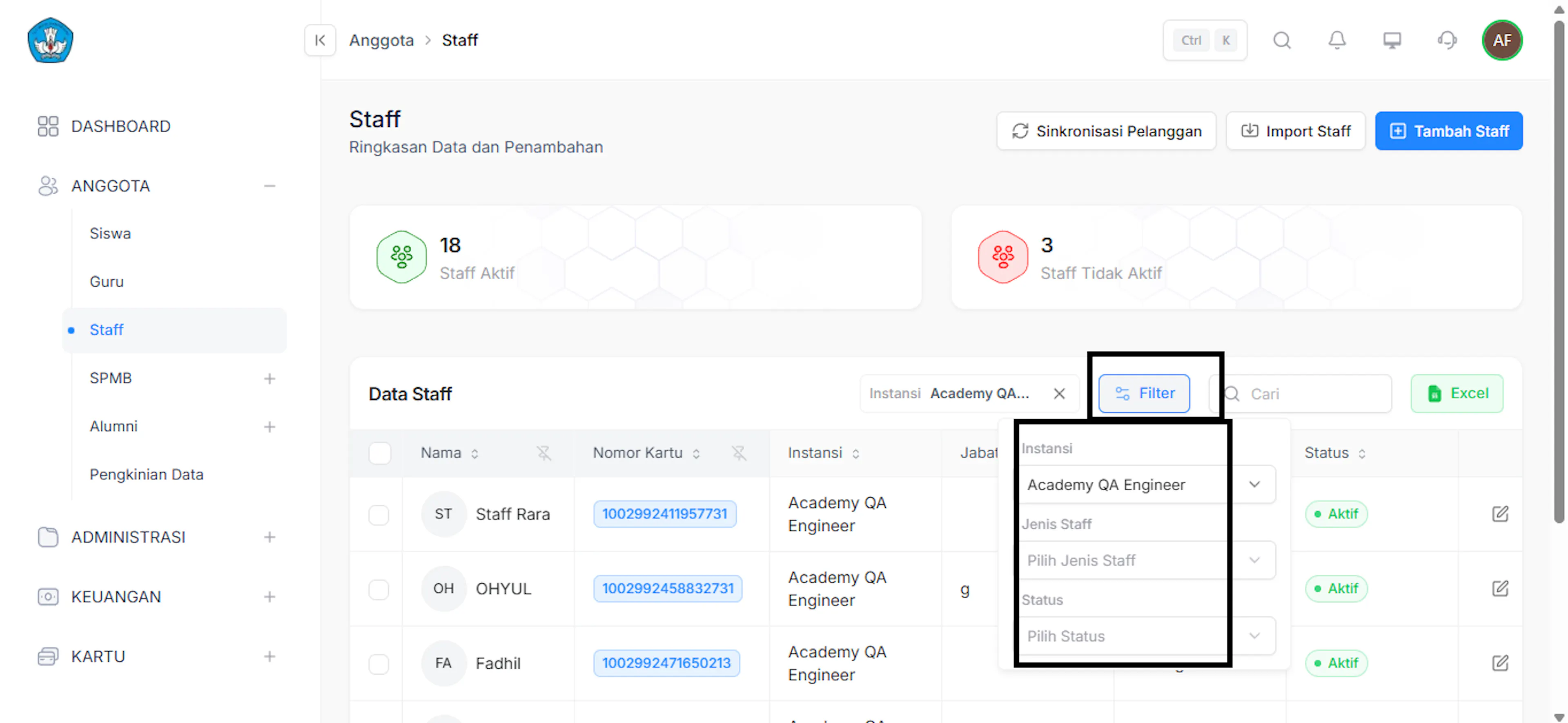Click the Tambah Staff button

tap(1449, 131)
